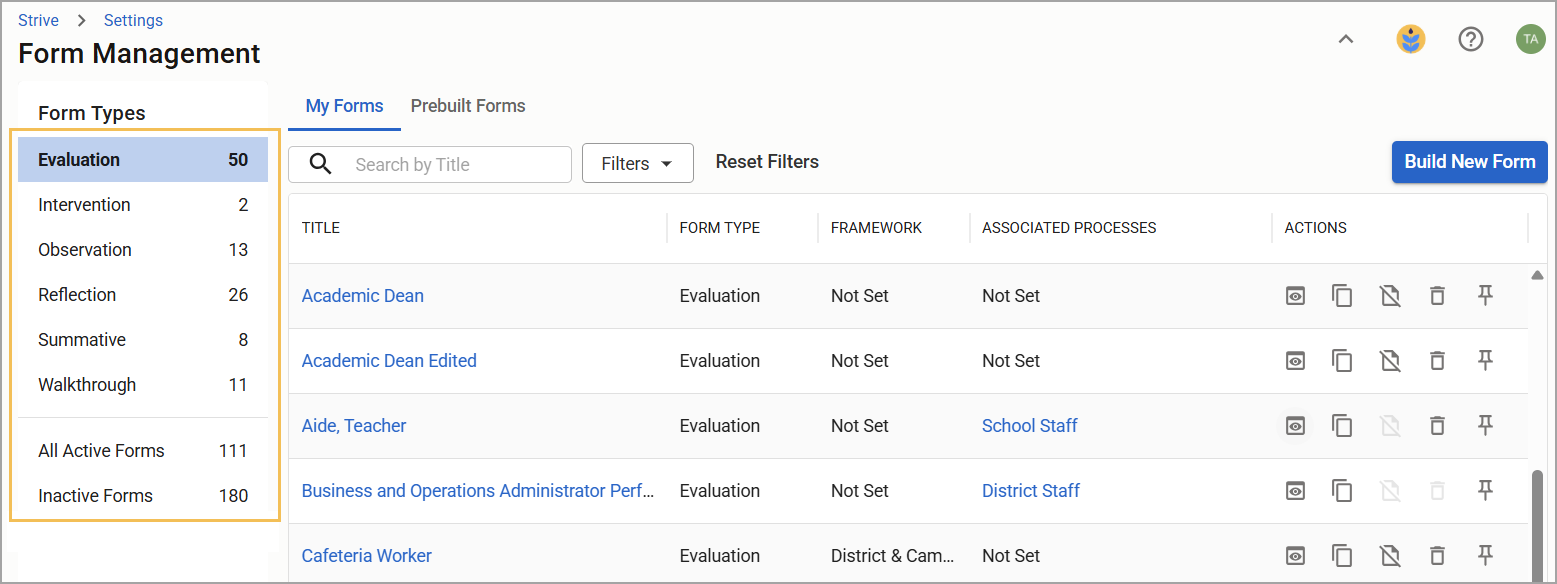1557x584 pixels.
Task: Pin the Cafeteria Worker form
Action: 1485,555
